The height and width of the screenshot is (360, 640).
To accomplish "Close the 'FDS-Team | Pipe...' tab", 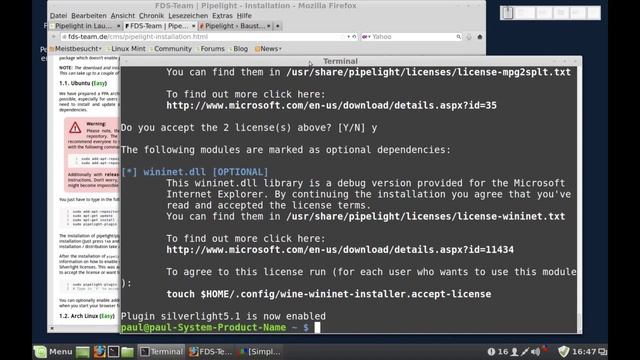I will click(x=193, y=26).
